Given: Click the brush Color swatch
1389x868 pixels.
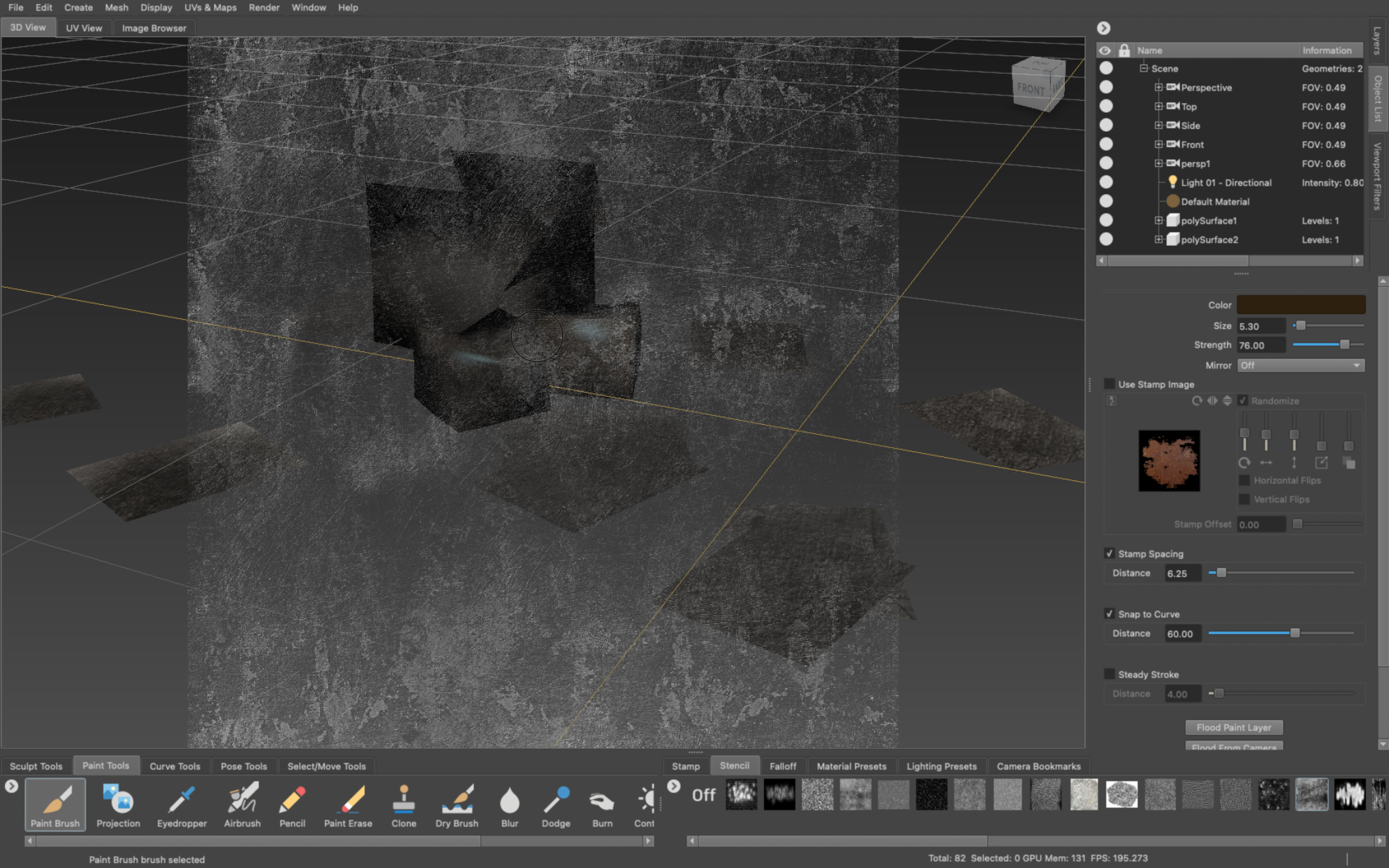Looking at the screenshot, I should pyautogui.click(x=1301, y=305).
